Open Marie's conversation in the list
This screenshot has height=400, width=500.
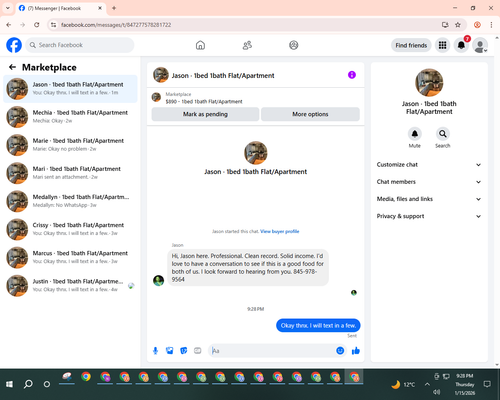click(70, 145)
